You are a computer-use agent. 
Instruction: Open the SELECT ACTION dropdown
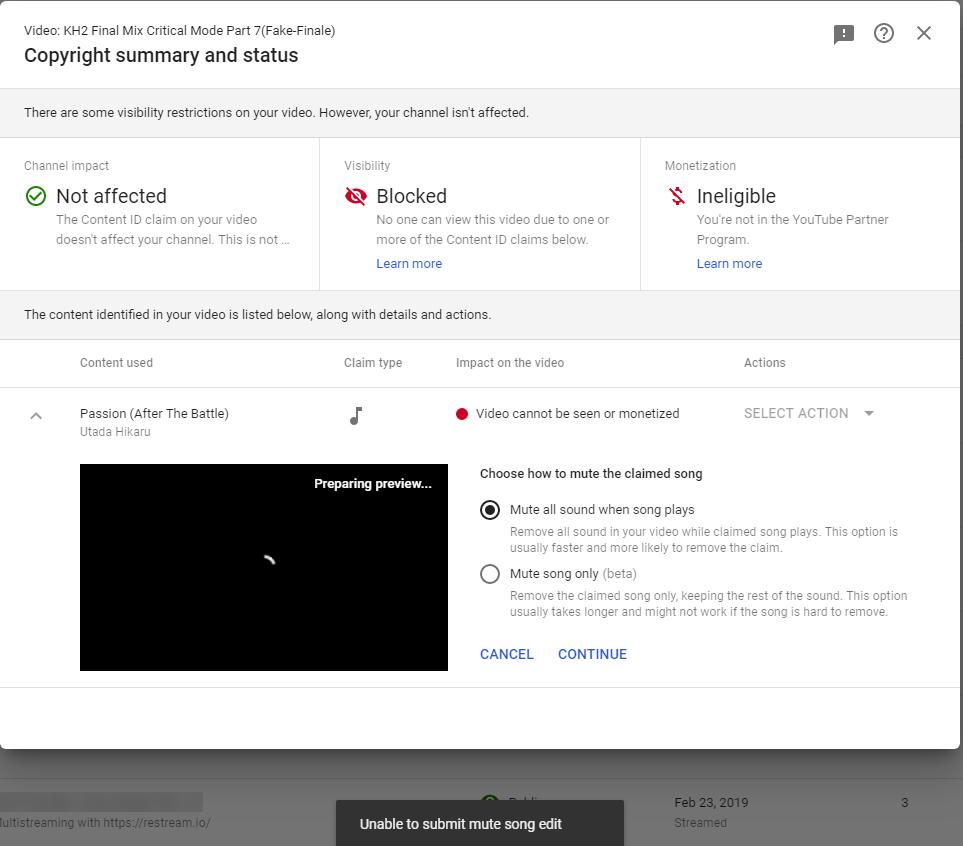click(808, 413)
